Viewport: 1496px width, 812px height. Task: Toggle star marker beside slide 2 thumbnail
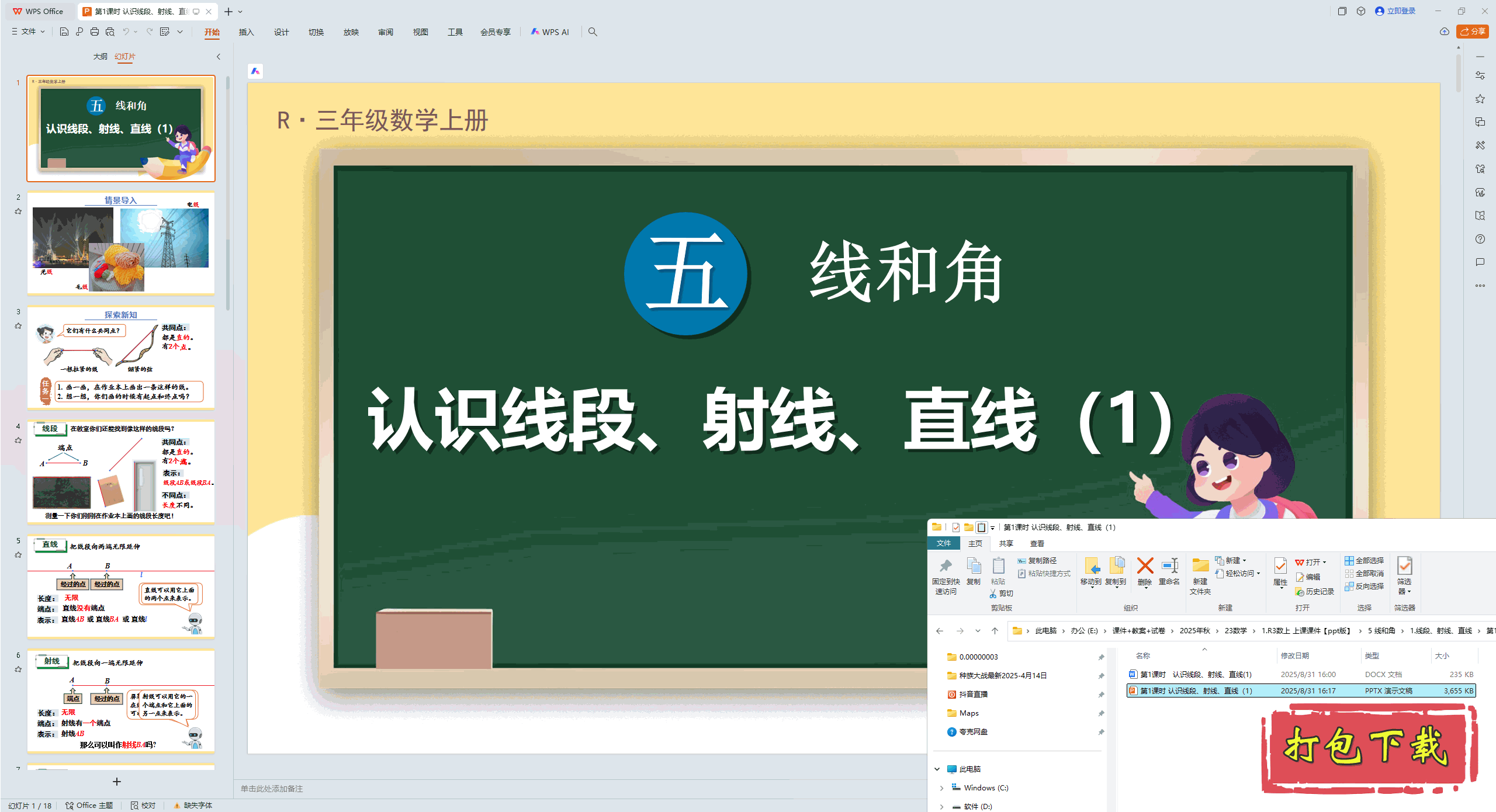[18, 211]
